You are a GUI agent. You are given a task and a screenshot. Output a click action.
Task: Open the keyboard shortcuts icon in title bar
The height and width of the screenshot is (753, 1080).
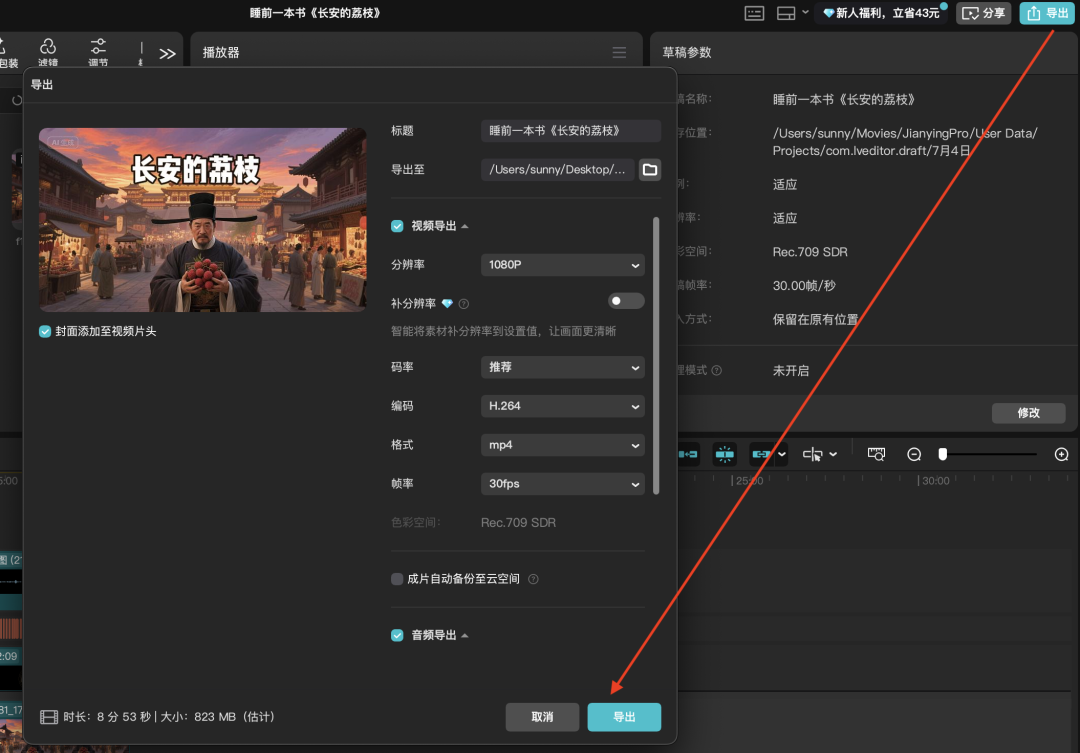click(755, 13)
